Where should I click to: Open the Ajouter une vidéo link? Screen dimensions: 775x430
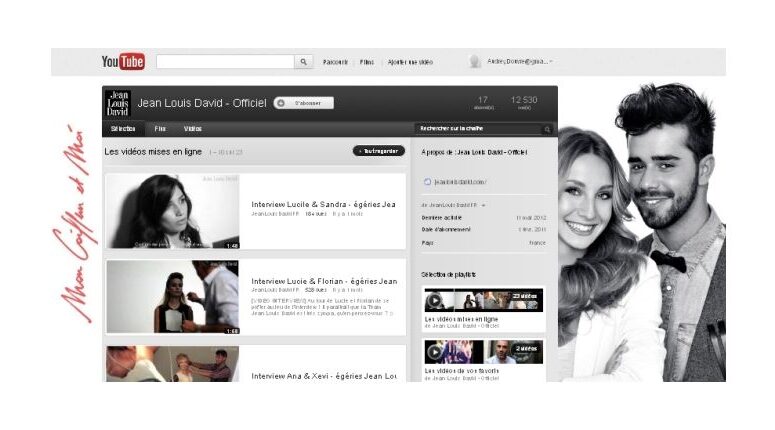(x=410, y=62)
